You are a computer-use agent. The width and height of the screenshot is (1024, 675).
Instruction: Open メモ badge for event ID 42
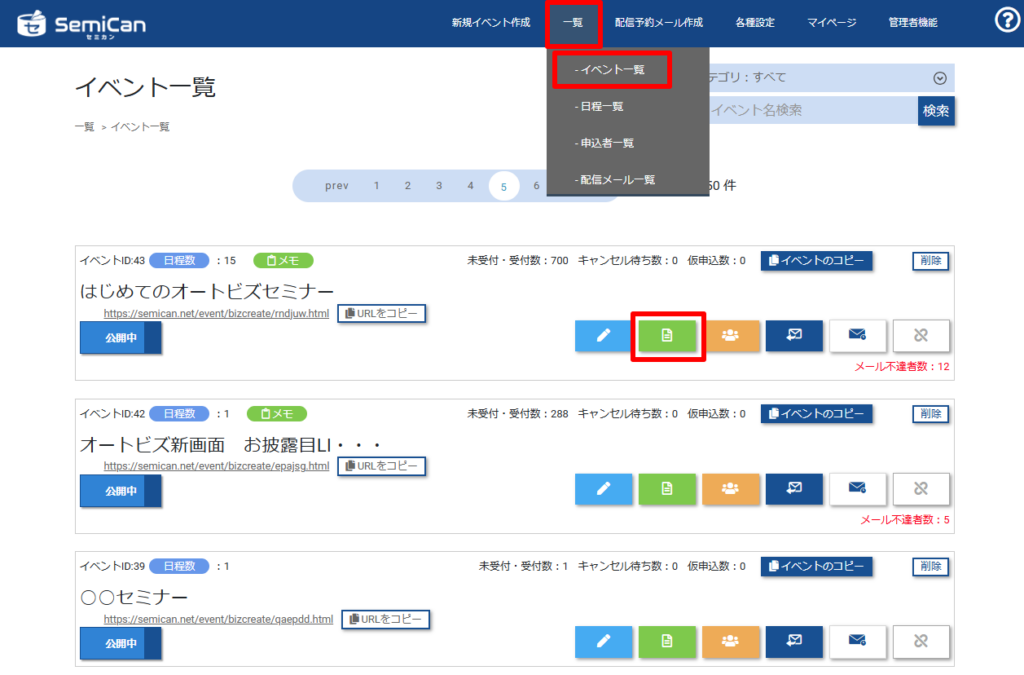[x=277, y=414]
